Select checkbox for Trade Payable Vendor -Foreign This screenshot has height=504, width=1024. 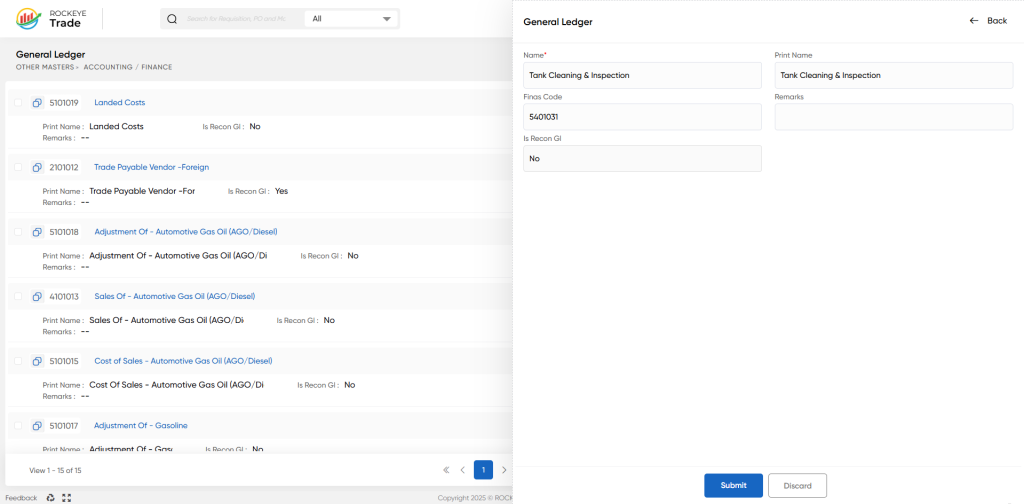[18, 167]
